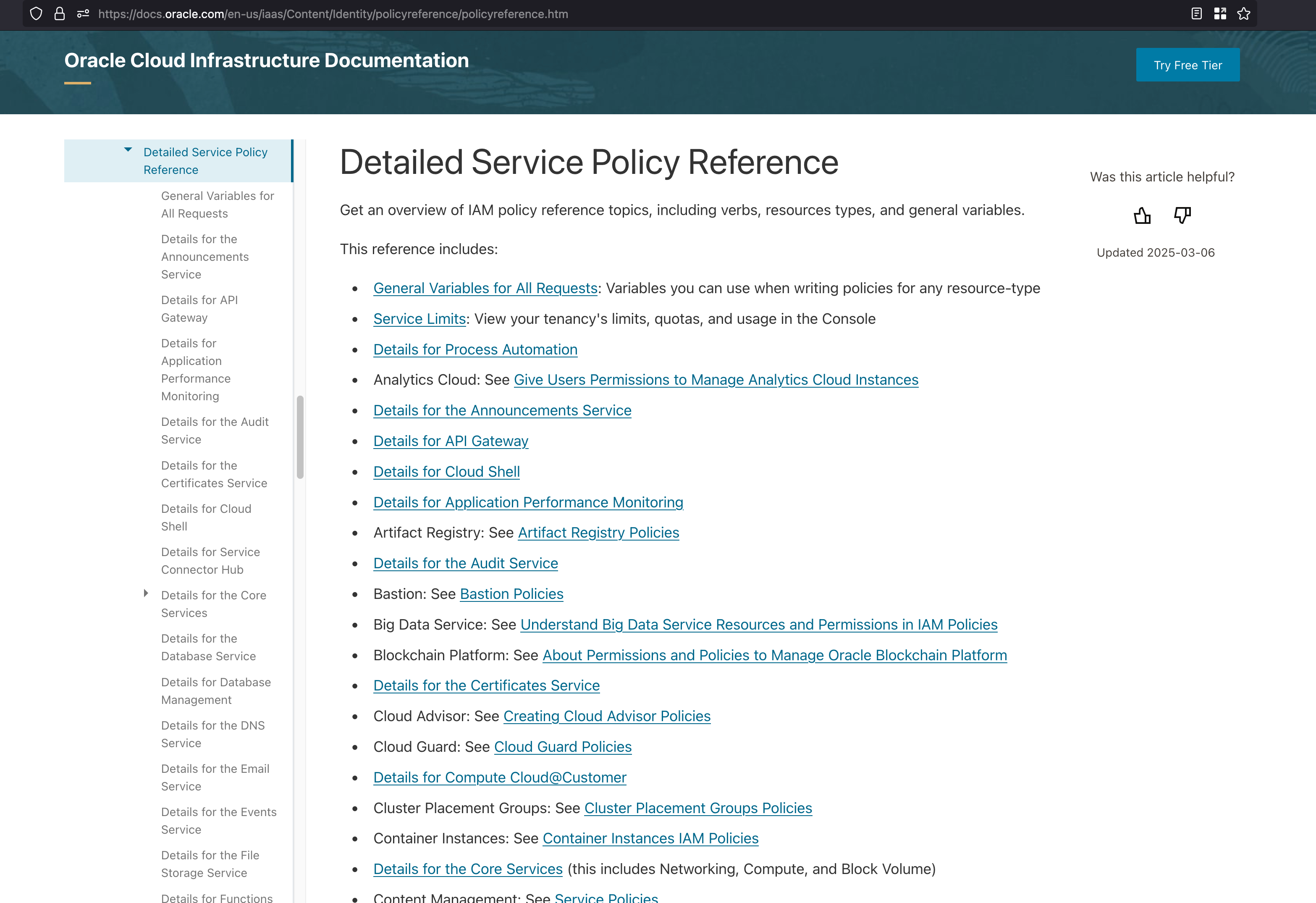Image resolution: width=1316 pixels, height=903 pixels.
Task: Open Container Instances IAM Policies link
Action: coord(650,838)
